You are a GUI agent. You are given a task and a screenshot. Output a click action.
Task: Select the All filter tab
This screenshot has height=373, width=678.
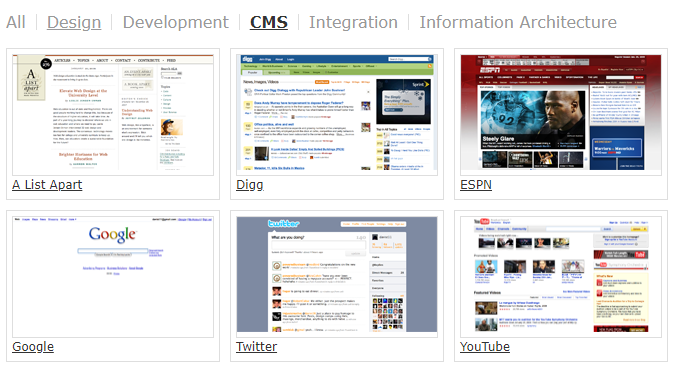[x=16, y=22]
